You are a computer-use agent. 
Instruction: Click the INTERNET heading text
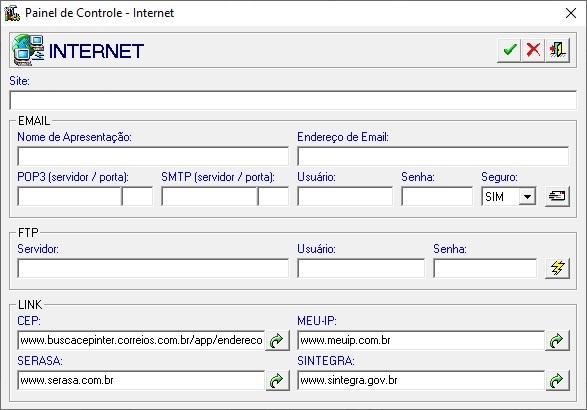(x=96, y=51)
